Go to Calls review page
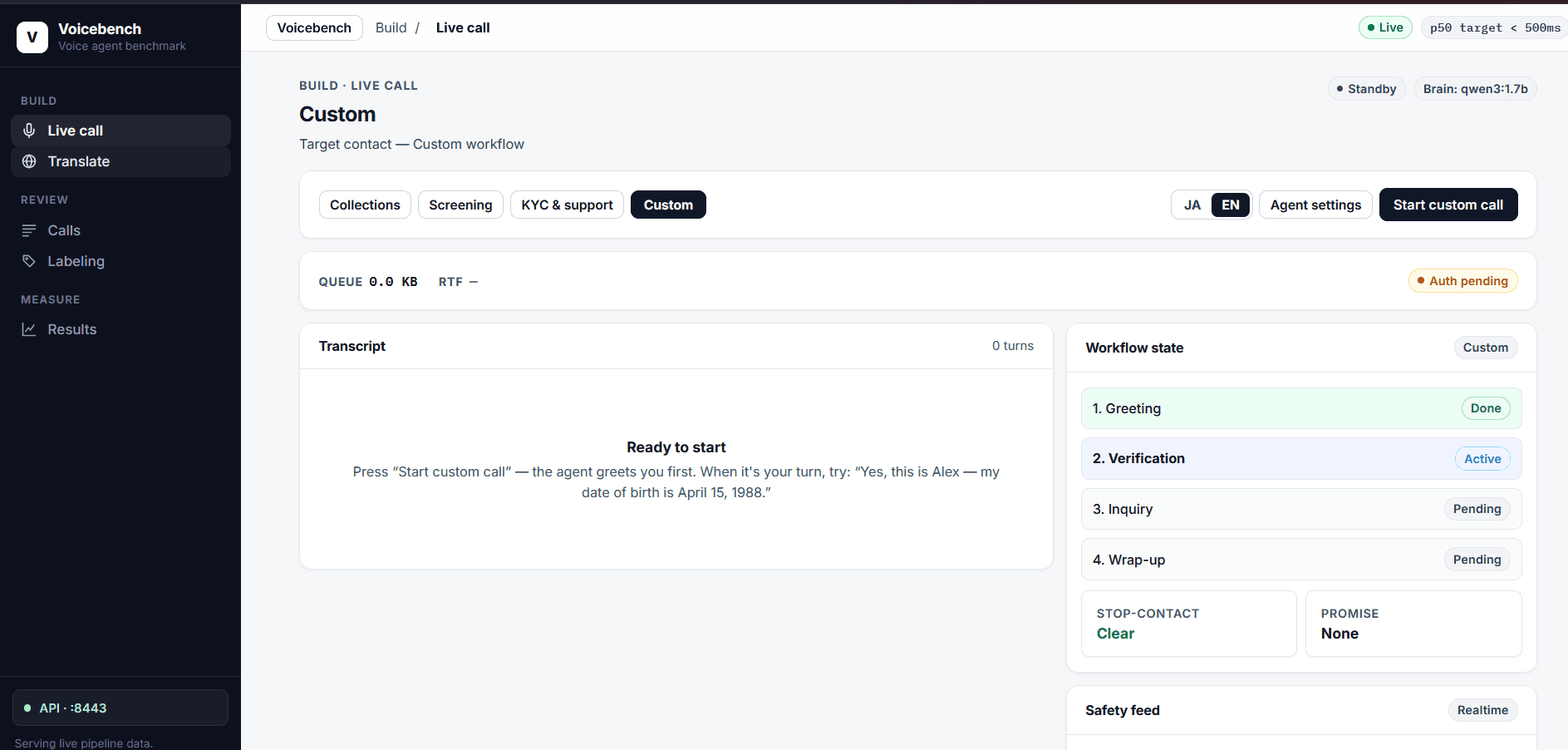 [x=120, y=230]
